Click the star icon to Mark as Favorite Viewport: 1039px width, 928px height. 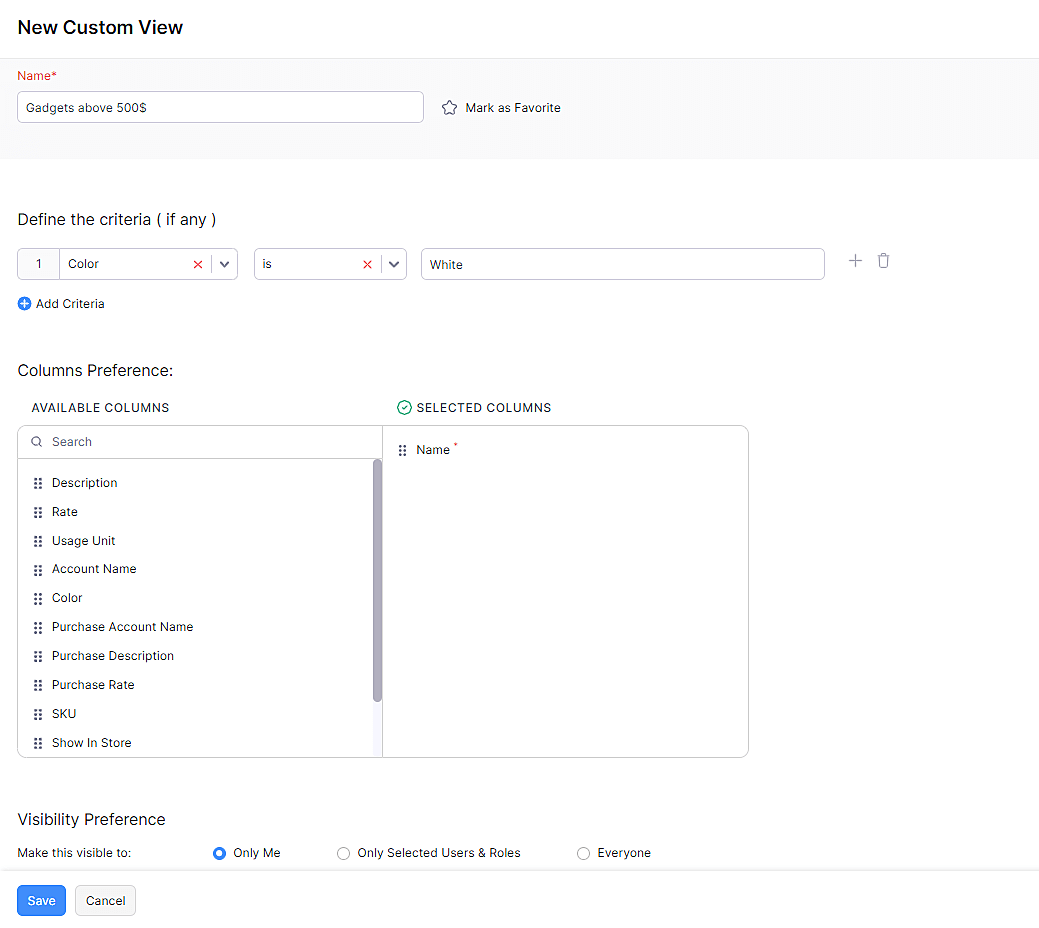click(449, 107)
